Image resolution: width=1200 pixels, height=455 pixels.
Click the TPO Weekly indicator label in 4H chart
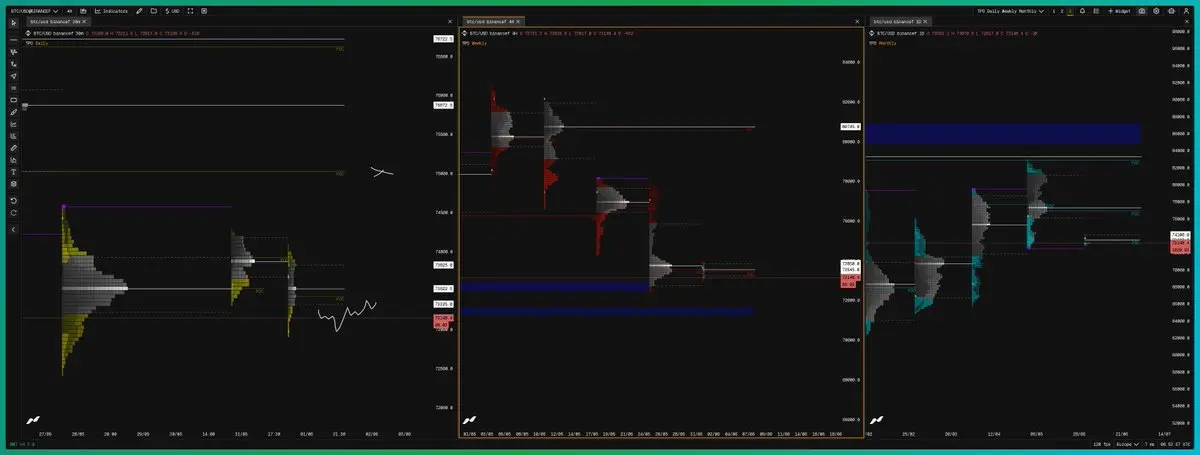[474, 43]
